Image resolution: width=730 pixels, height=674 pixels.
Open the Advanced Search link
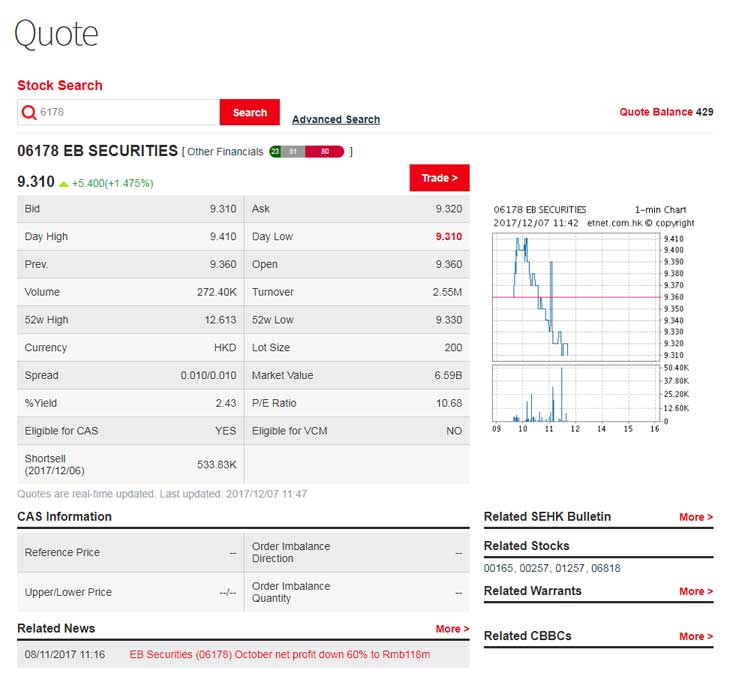click(336, 120)
